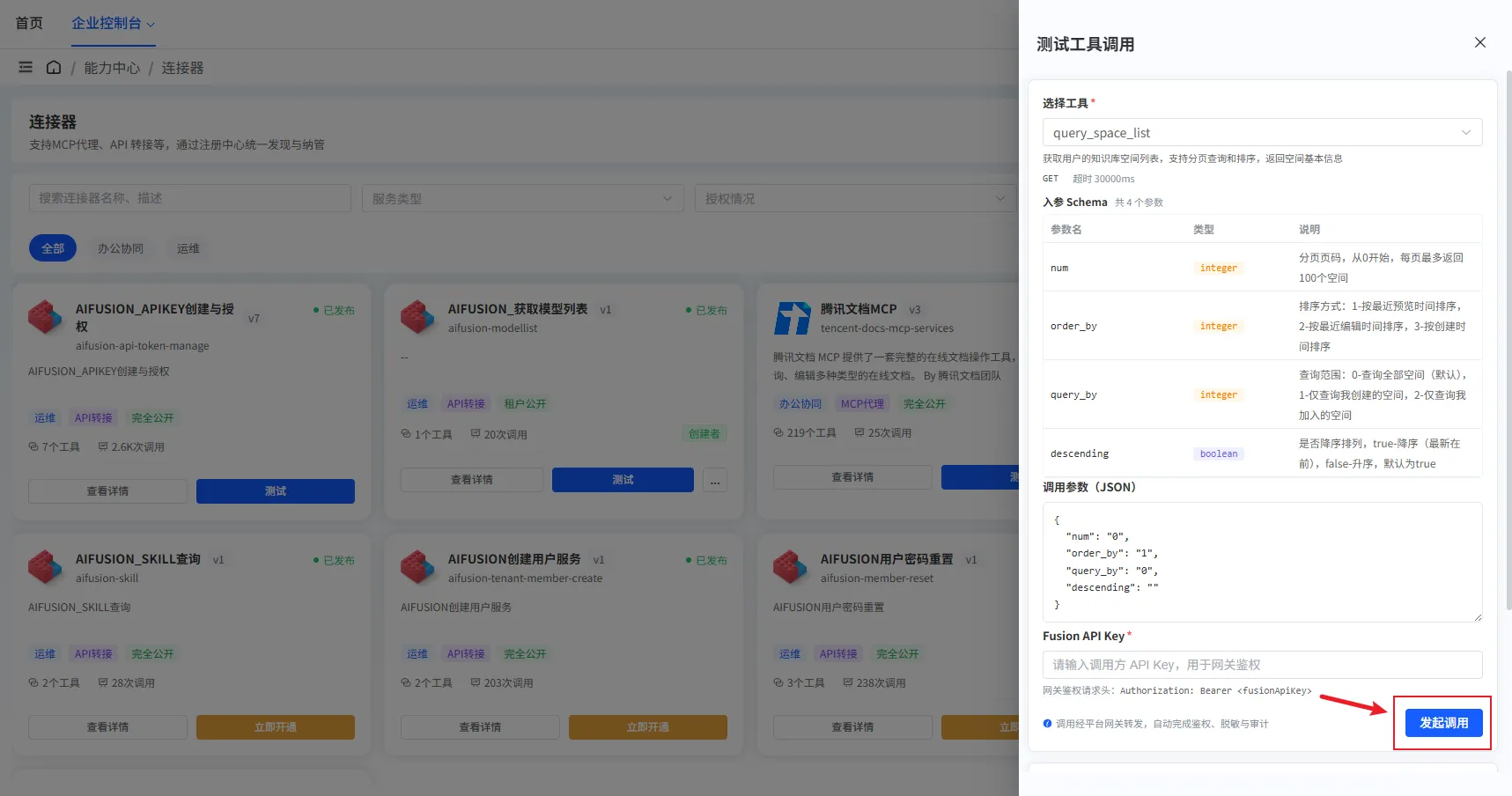Image resolution: width=1512 pixels, height=796 pixels.
Task: Click the descending parameter name cell
Action: (x=1080, y=453)
